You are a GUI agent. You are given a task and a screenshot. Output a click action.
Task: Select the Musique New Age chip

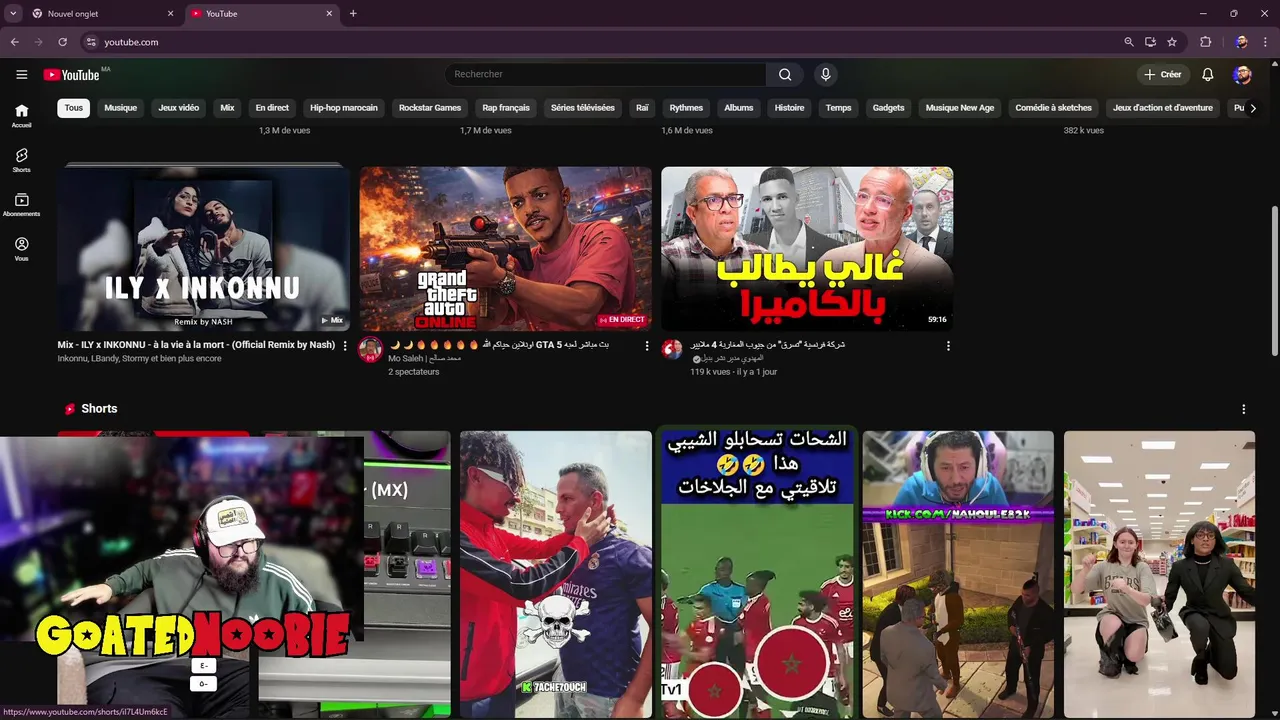960,108
